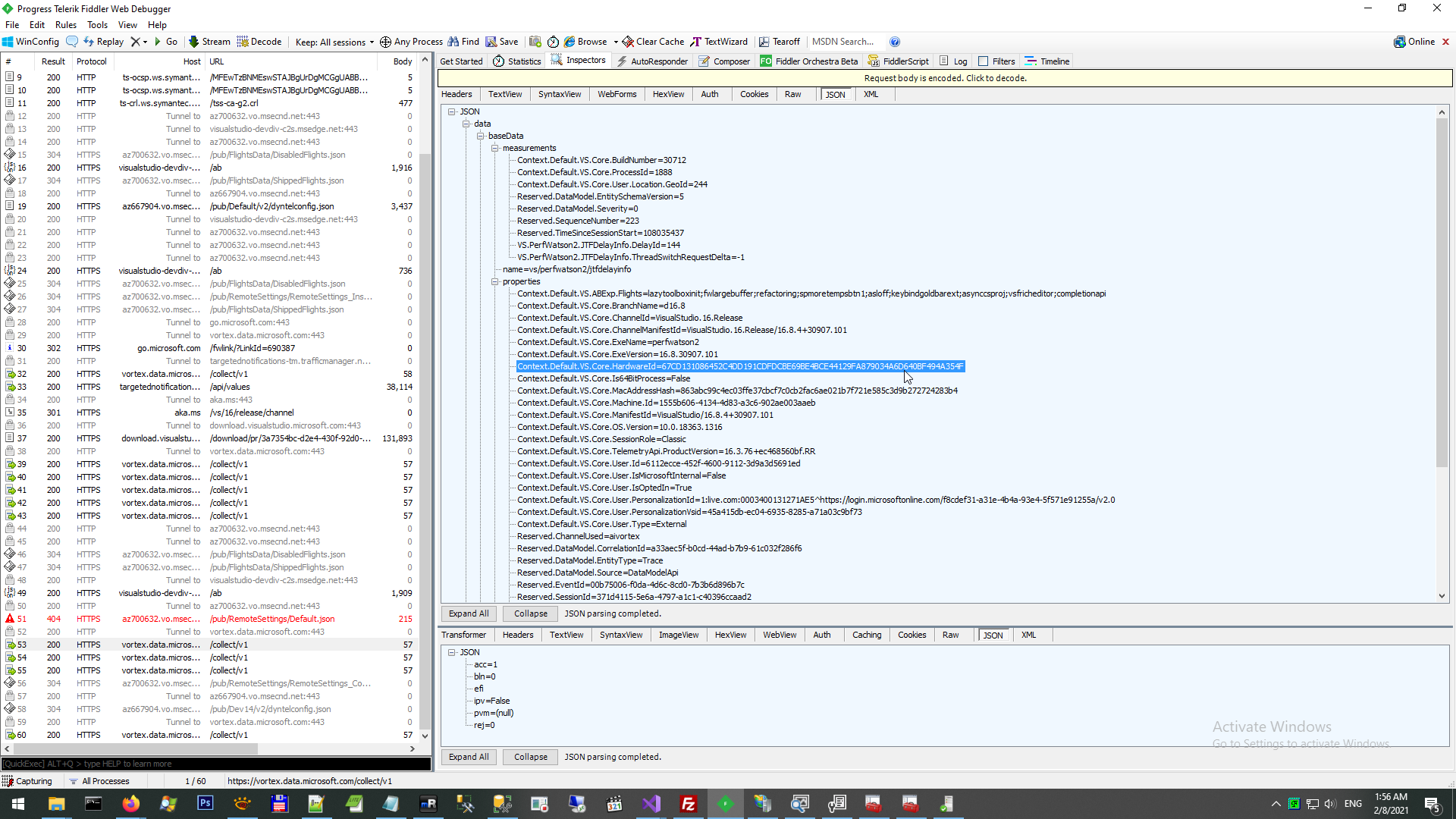The width and height of the screenshot is (1456, 819).
Task: Open the TextWizard tool
Action: point(718,42)
